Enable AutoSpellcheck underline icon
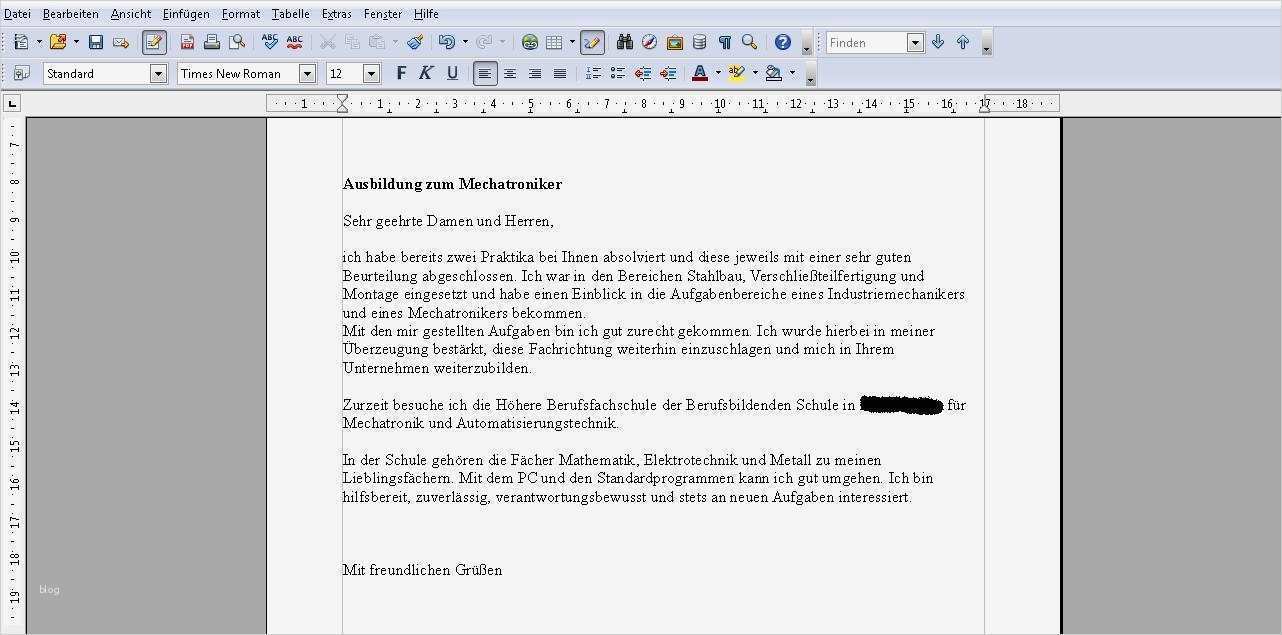 (296, 42)
